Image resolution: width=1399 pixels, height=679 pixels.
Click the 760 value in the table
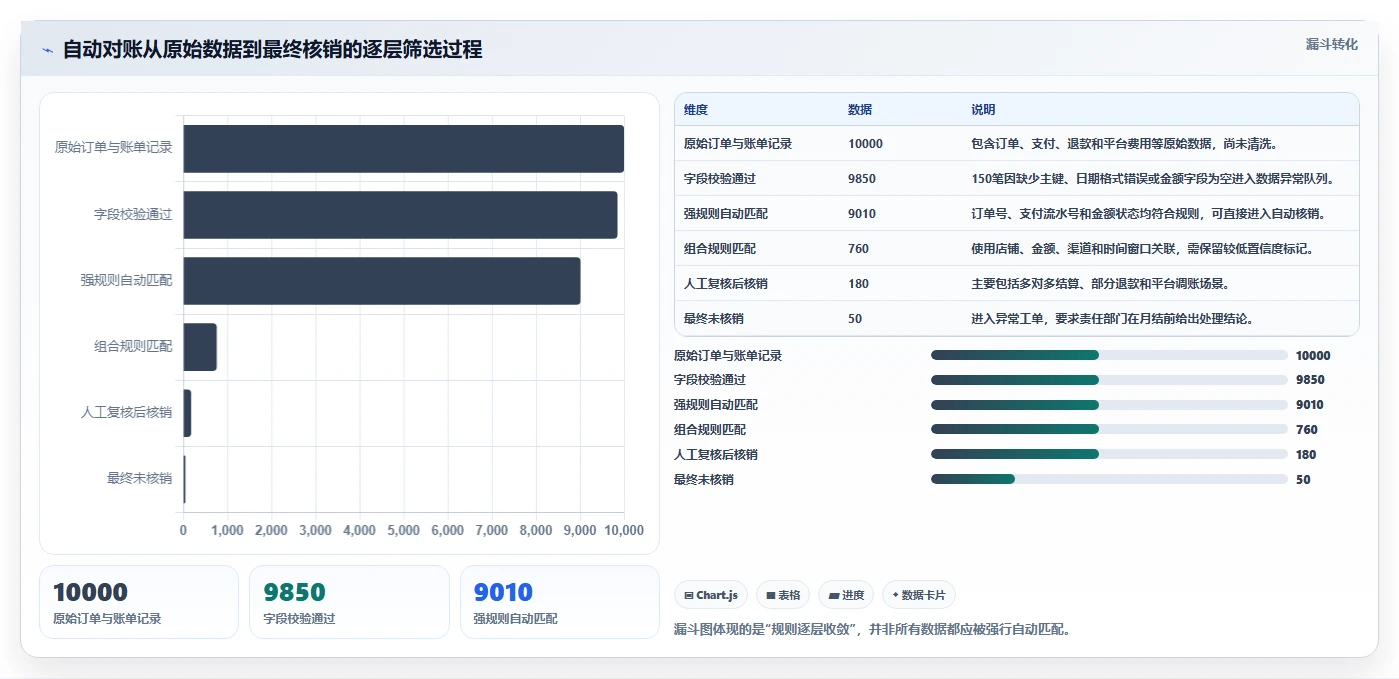tap(858, 249)
